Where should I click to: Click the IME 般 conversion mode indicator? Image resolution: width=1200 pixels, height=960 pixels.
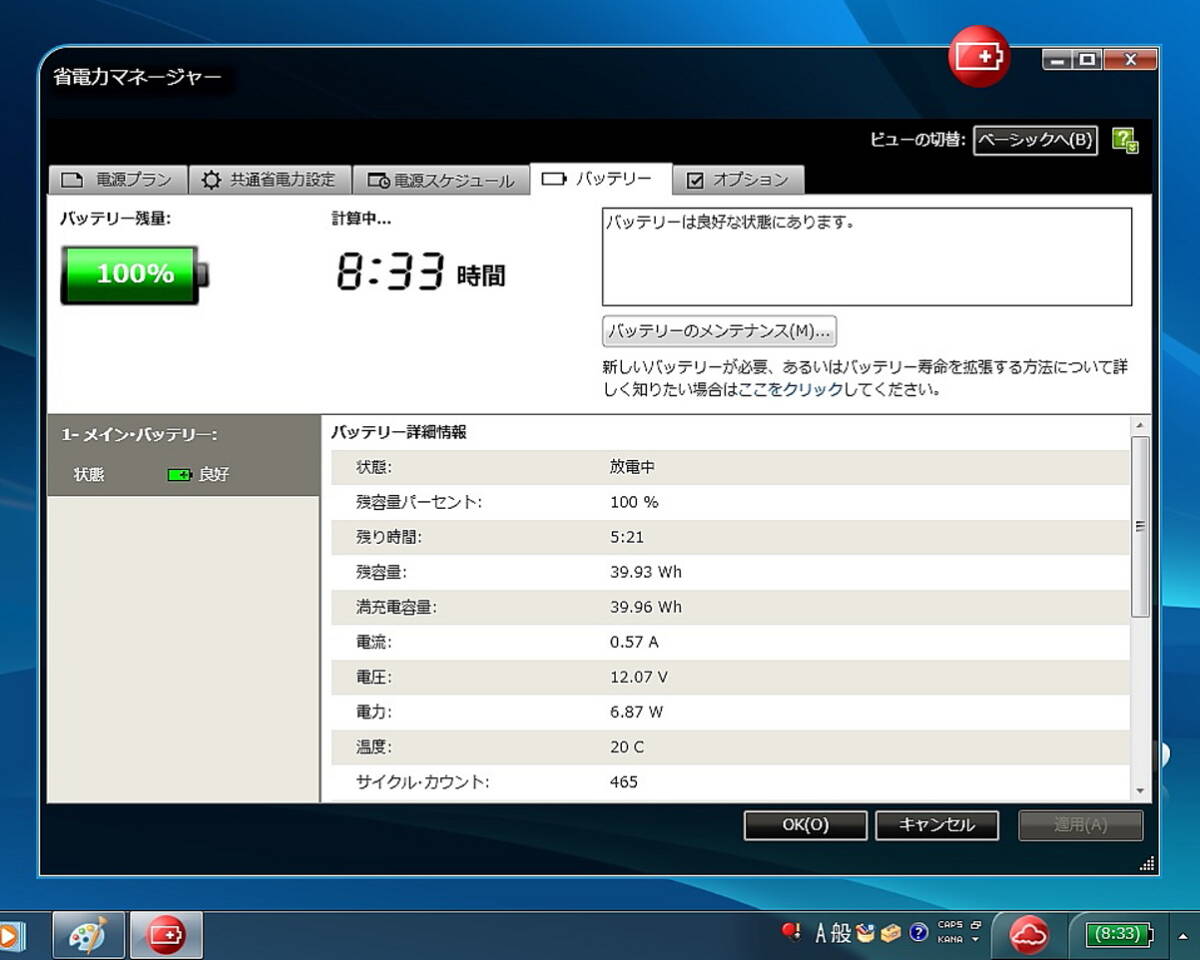point(841,933)
